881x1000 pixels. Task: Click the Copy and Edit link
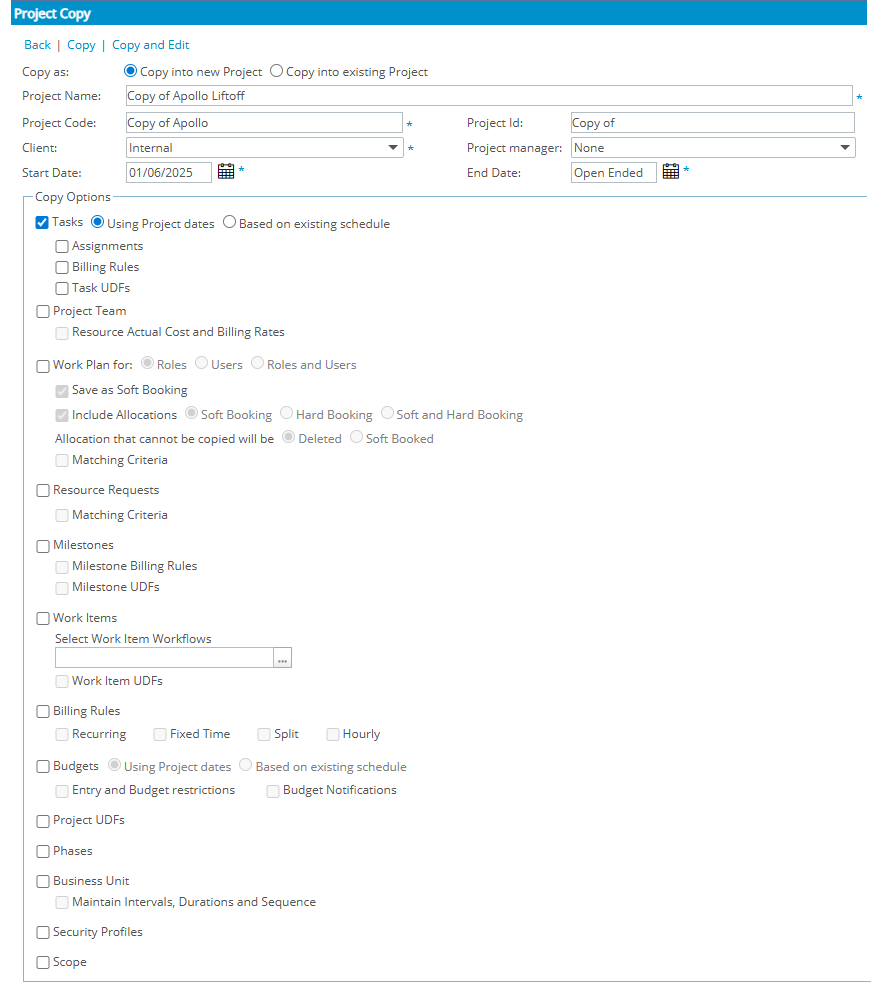click(x=150, y=45)
